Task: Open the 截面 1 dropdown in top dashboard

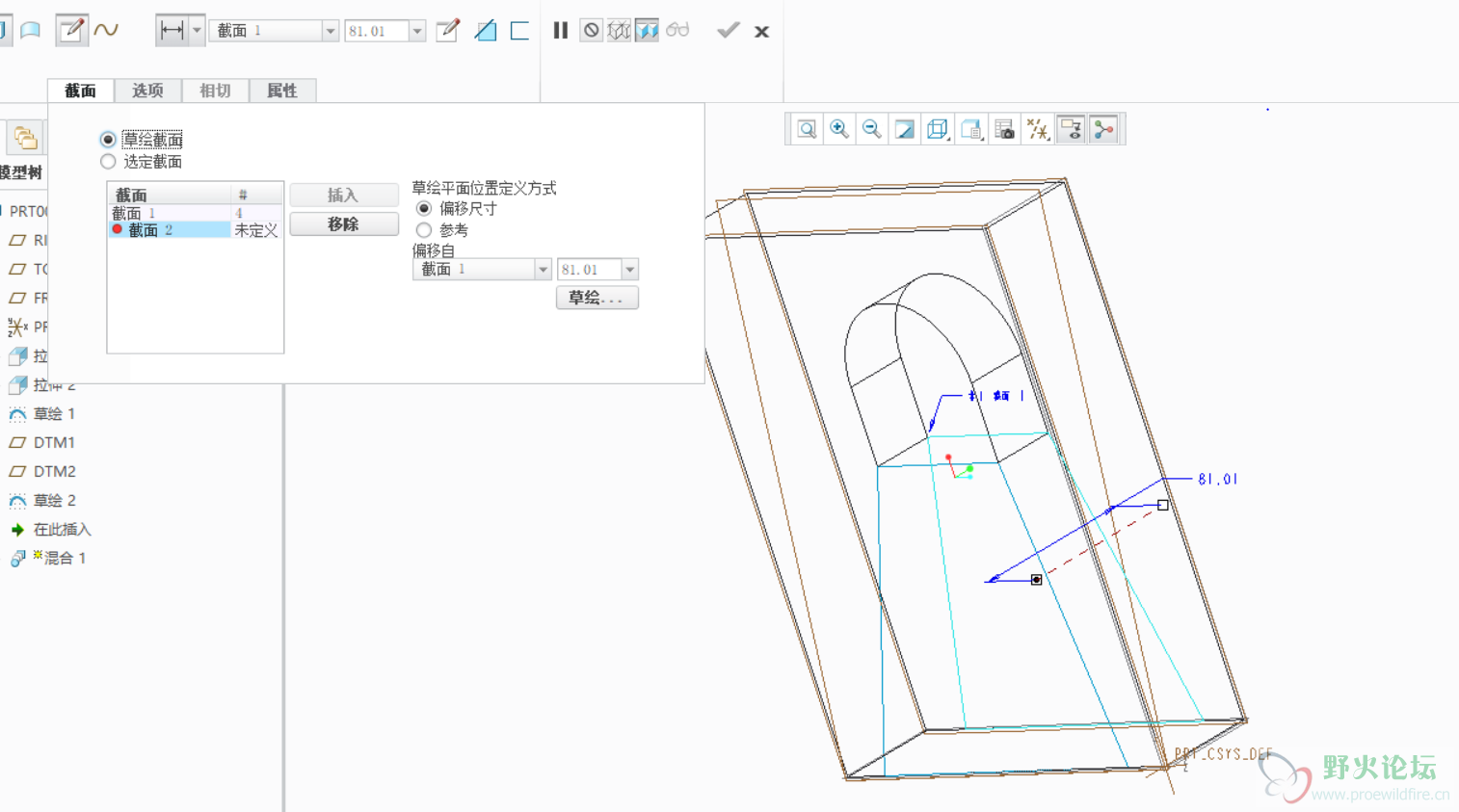Action: 330,31
